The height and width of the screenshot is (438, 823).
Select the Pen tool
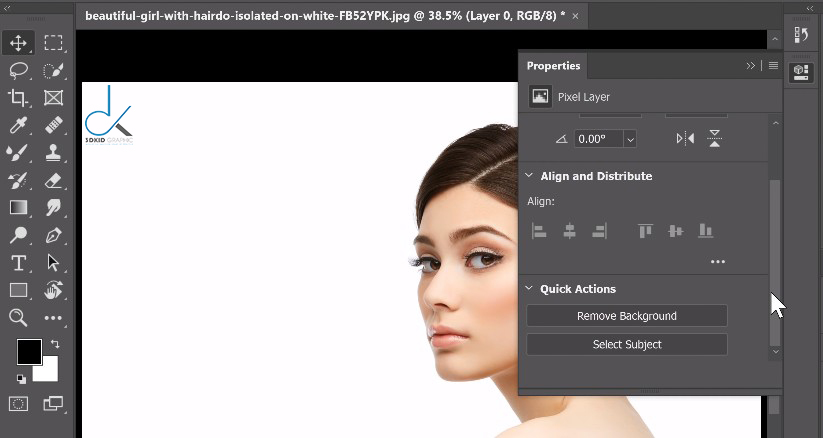[x=53, y=235]
